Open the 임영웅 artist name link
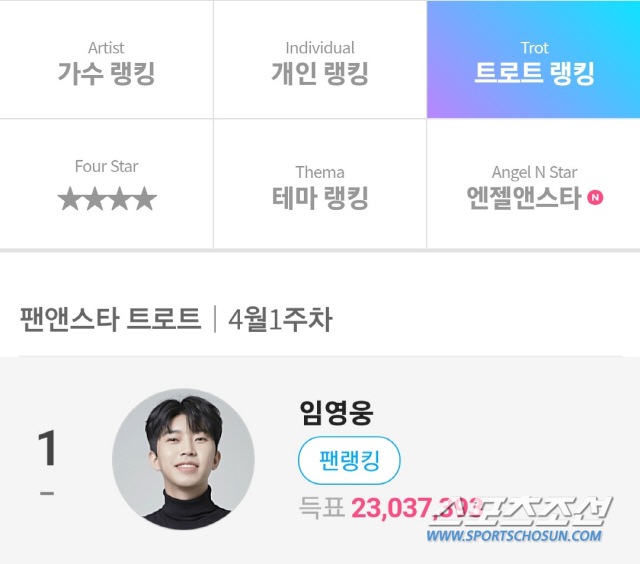 click(x=336, y=413)
